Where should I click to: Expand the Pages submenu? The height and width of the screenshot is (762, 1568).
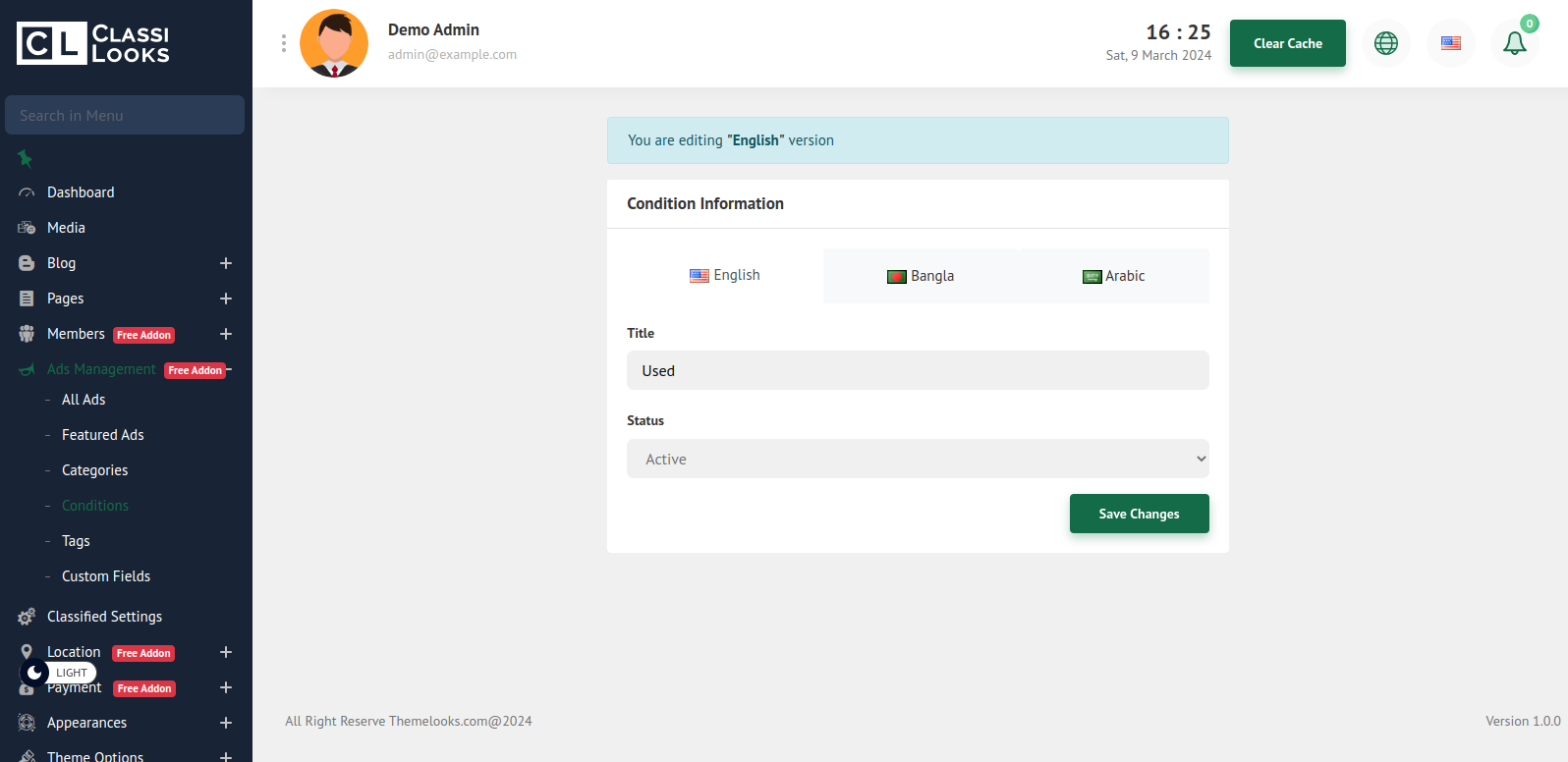(x=226, y=299)
